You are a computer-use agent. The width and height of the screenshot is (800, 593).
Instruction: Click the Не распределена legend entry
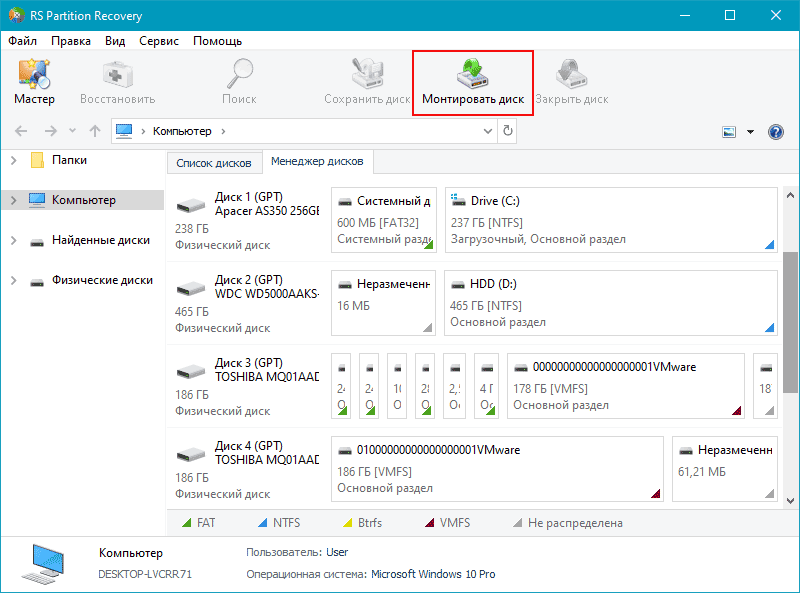coord(568,523)
